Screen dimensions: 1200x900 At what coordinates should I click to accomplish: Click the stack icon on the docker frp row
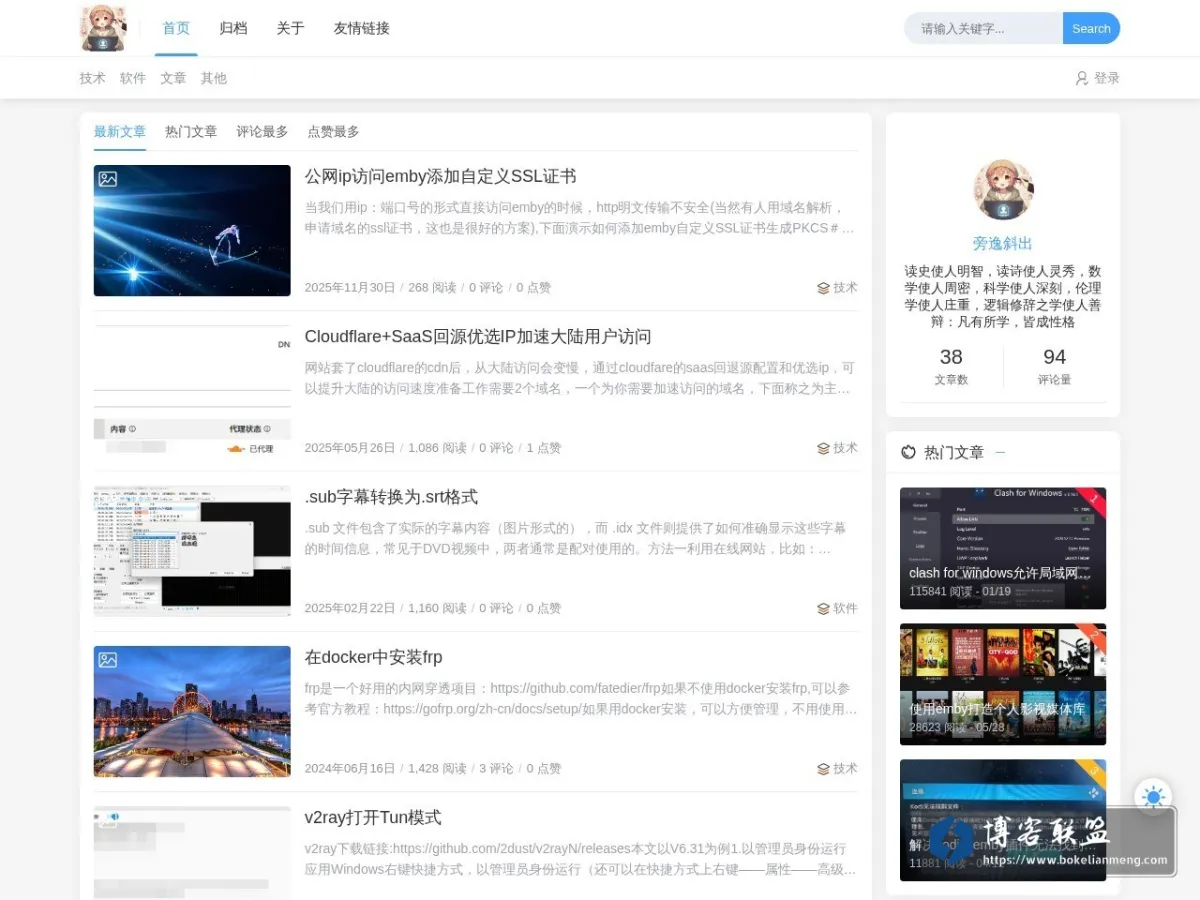823,769
